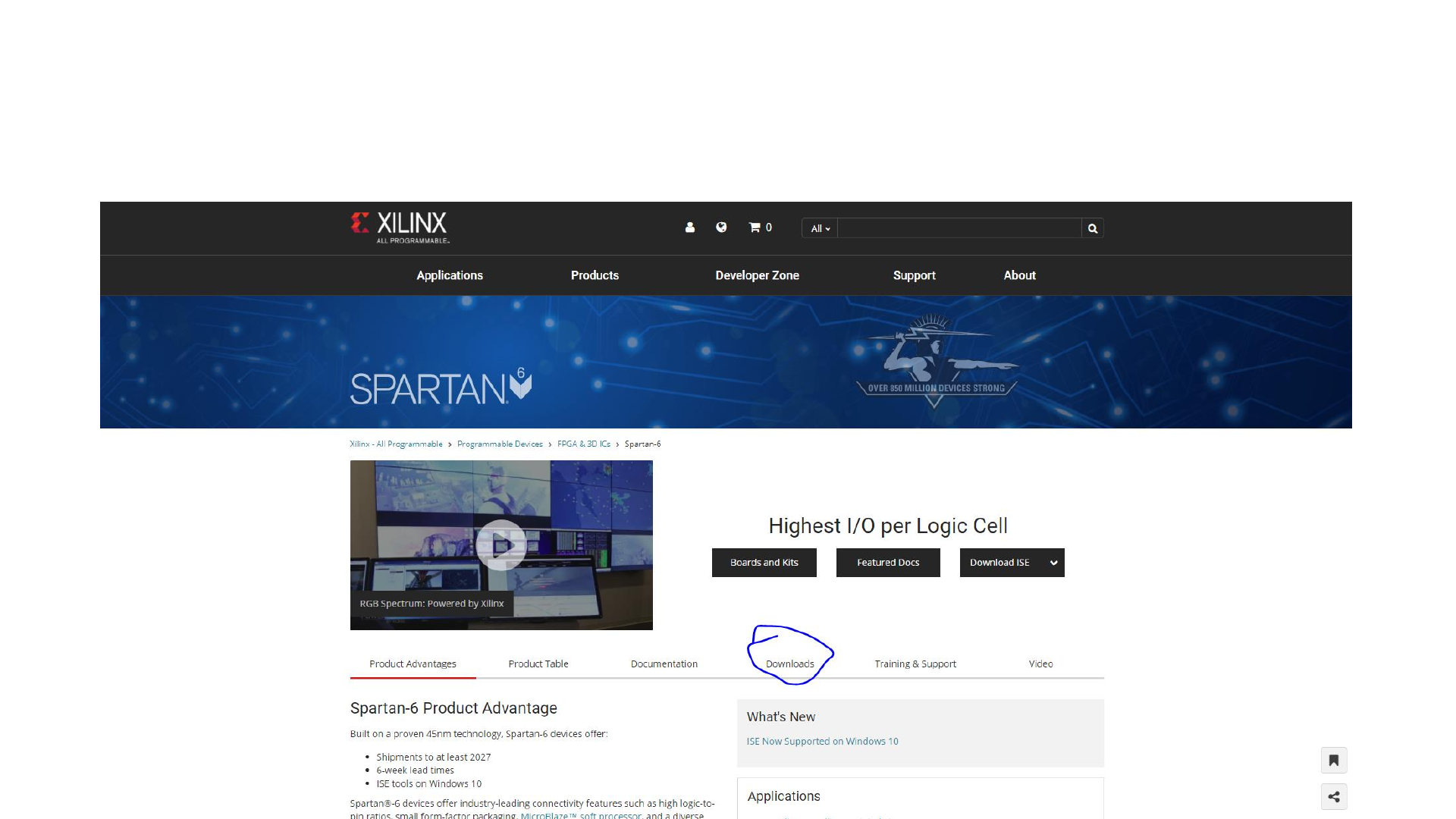
Task: Click the Xilinx logo
Action: pyautogui.click(x=400, y=227)
